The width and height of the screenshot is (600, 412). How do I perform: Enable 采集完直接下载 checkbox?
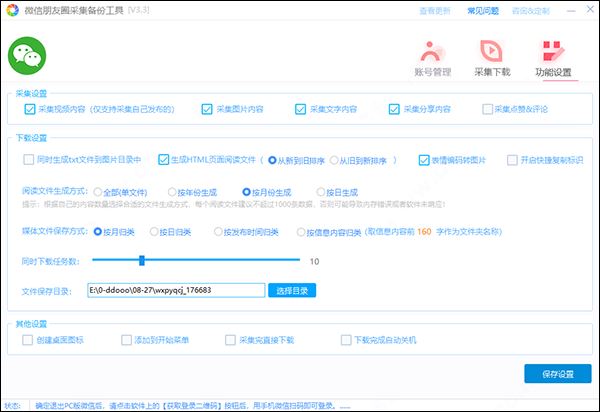[230, 340]
